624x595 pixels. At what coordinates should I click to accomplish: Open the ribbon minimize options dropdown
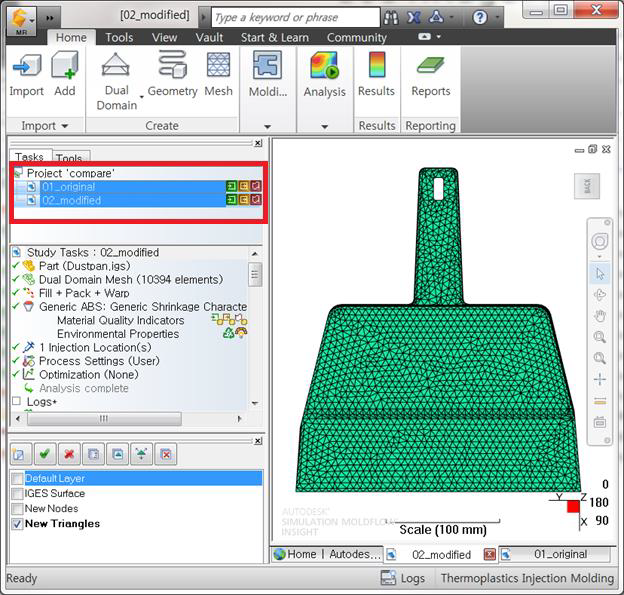point(439,37)
